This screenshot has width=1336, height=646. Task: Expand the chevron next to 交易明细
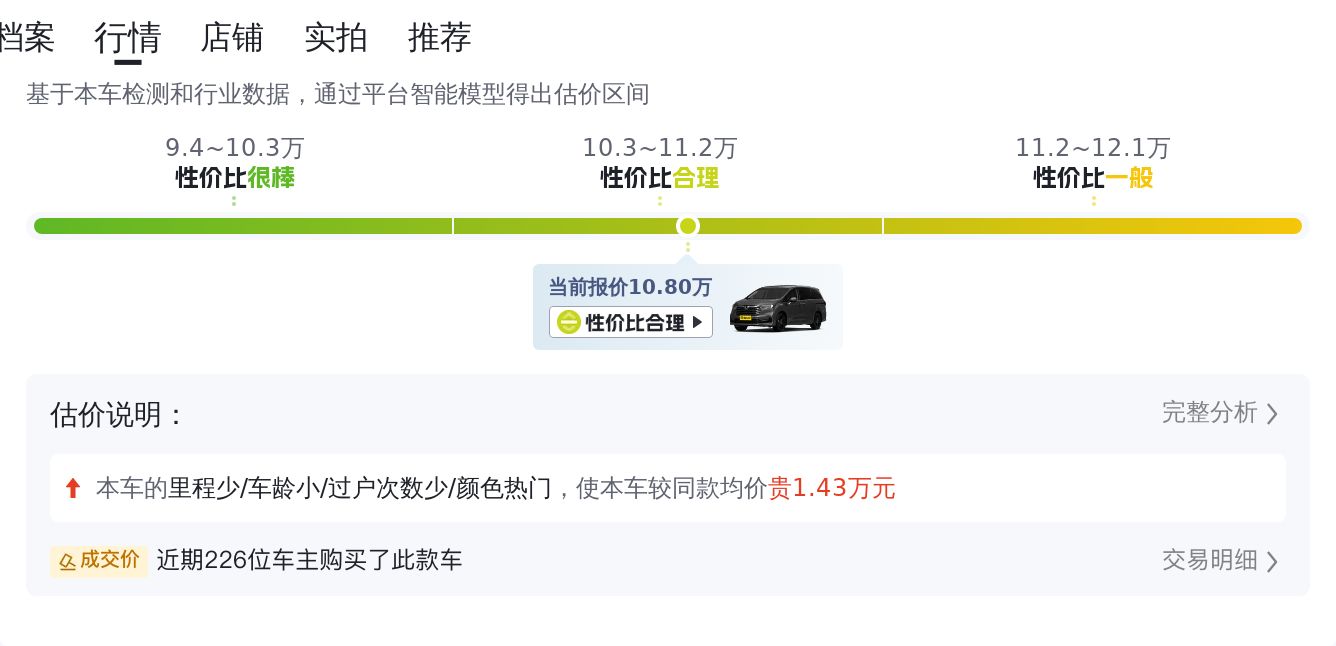pyautogui.click(x=1272, y=561)
